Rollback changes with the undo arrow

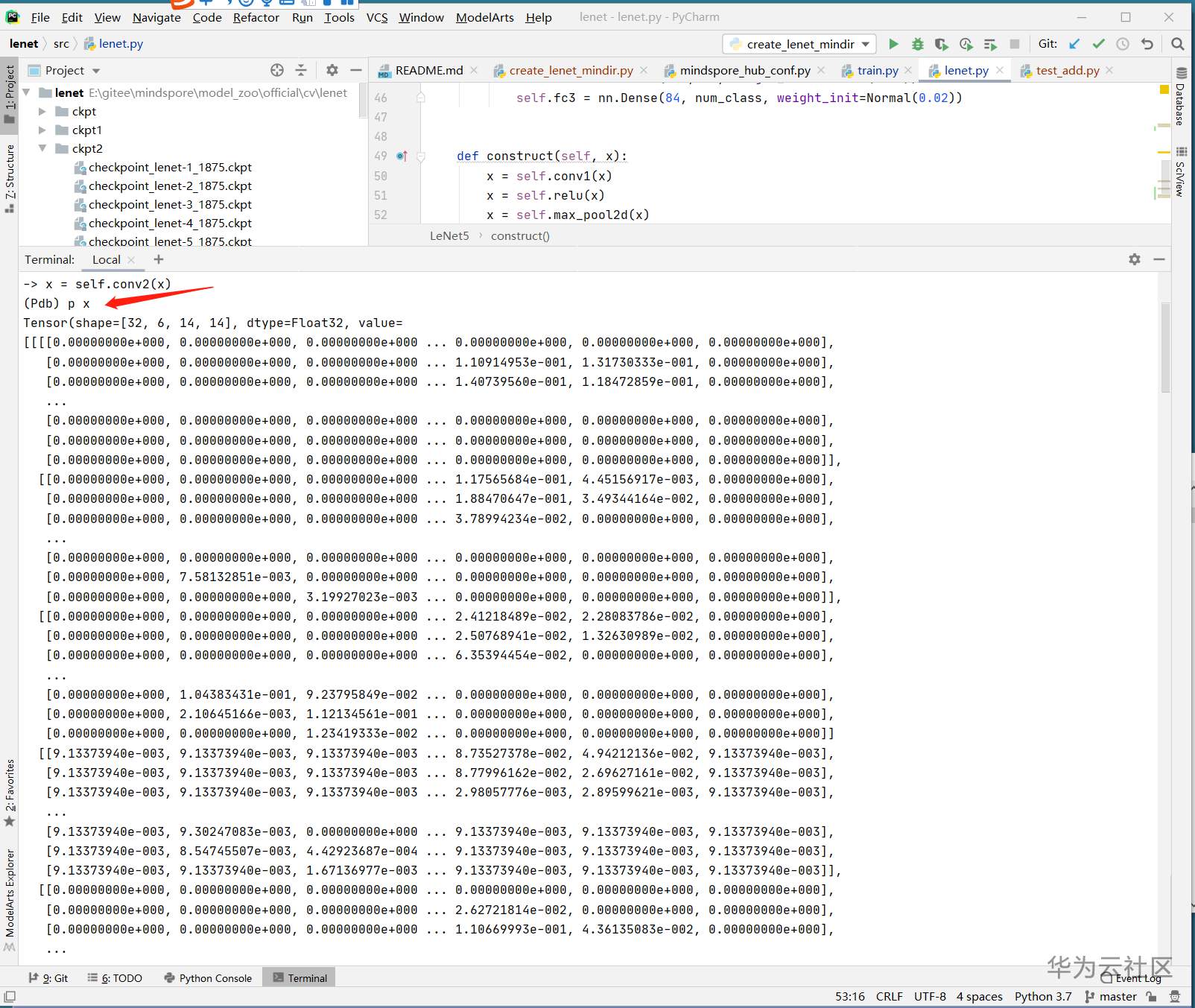click(x=1147, y=44)
